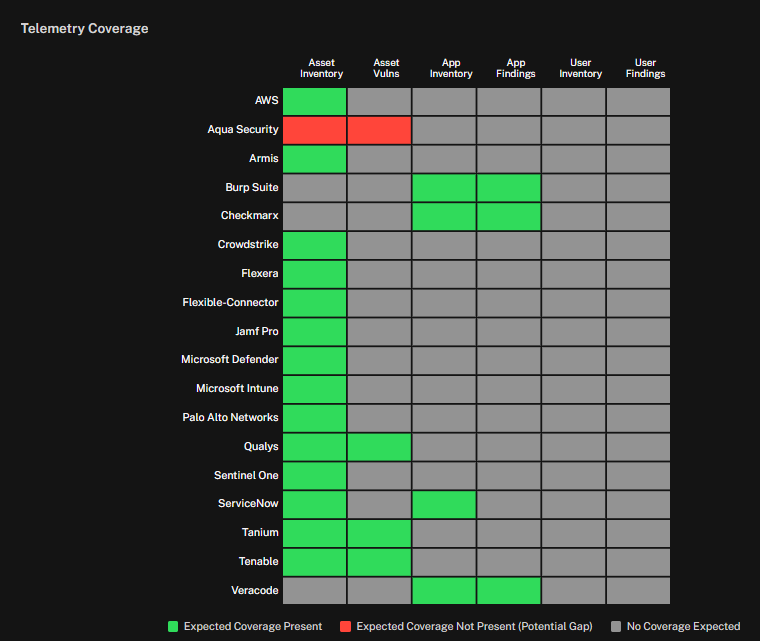
Task: Click the green Expected Coverage Present swatch
Action: pos(173,626)
